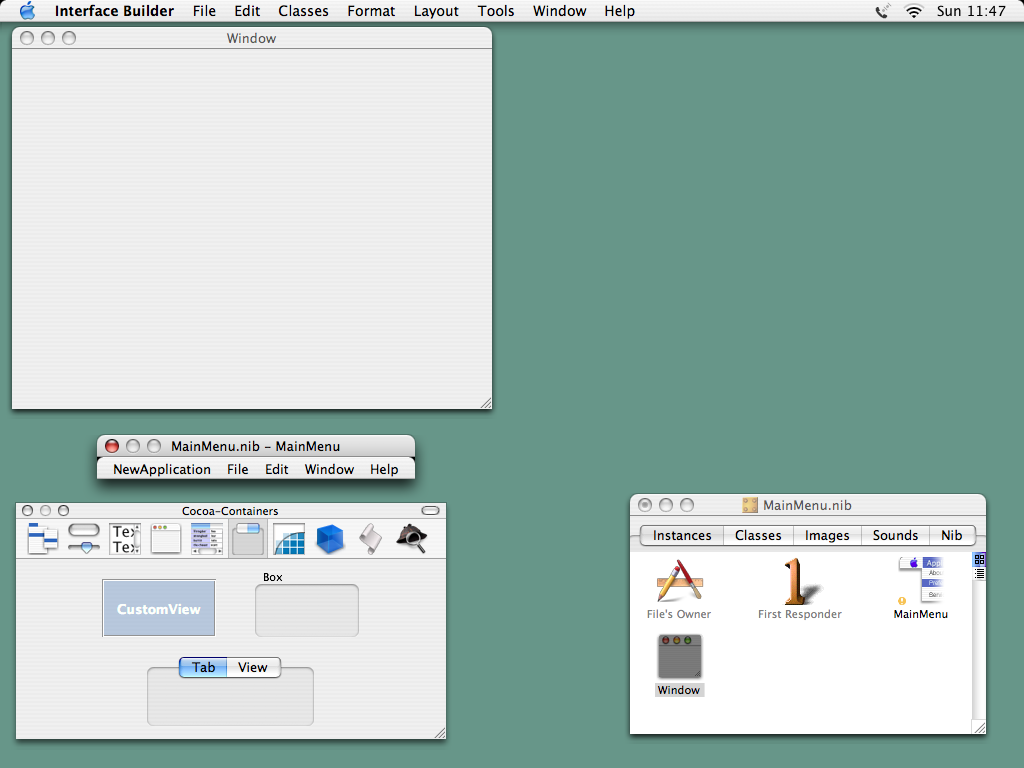Switch MainMenu.nib to outline list view

tap(979, 573)
